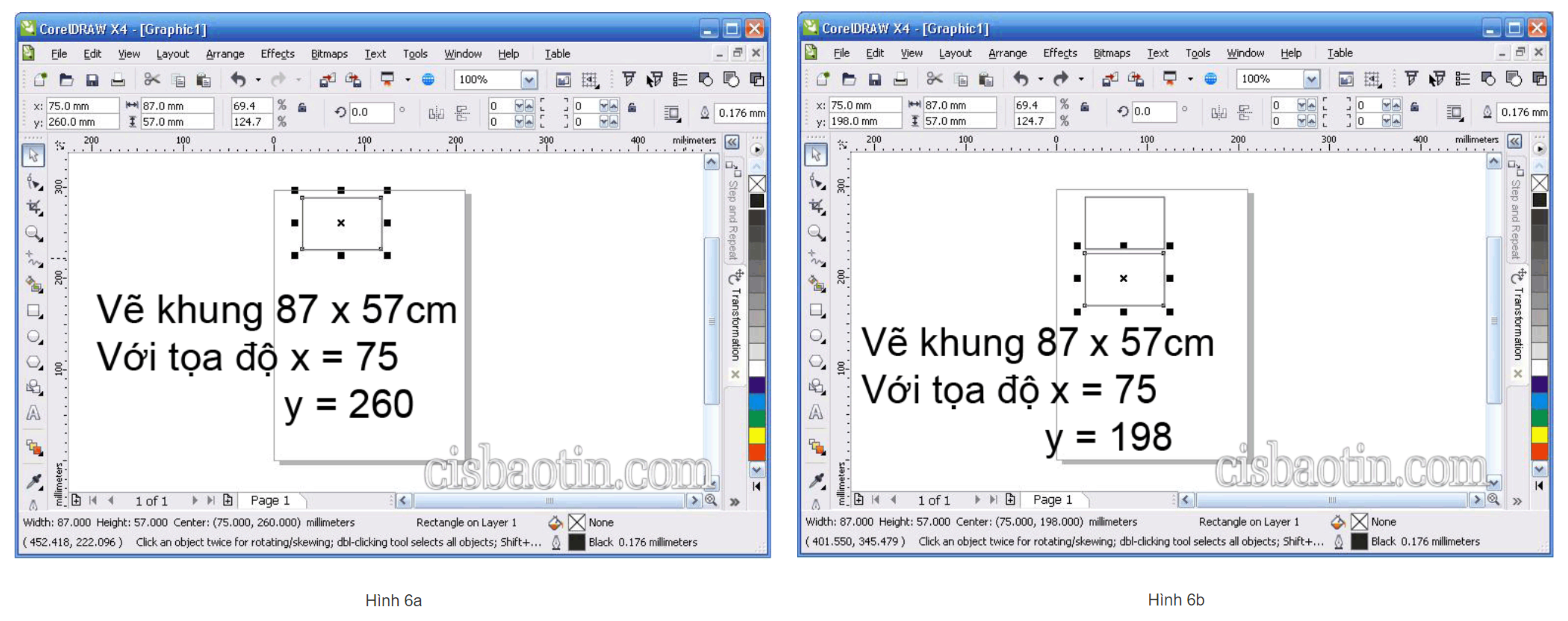Expand the Undo history arrow in right window
The image size is (1568, 621).
point(1041,79)
